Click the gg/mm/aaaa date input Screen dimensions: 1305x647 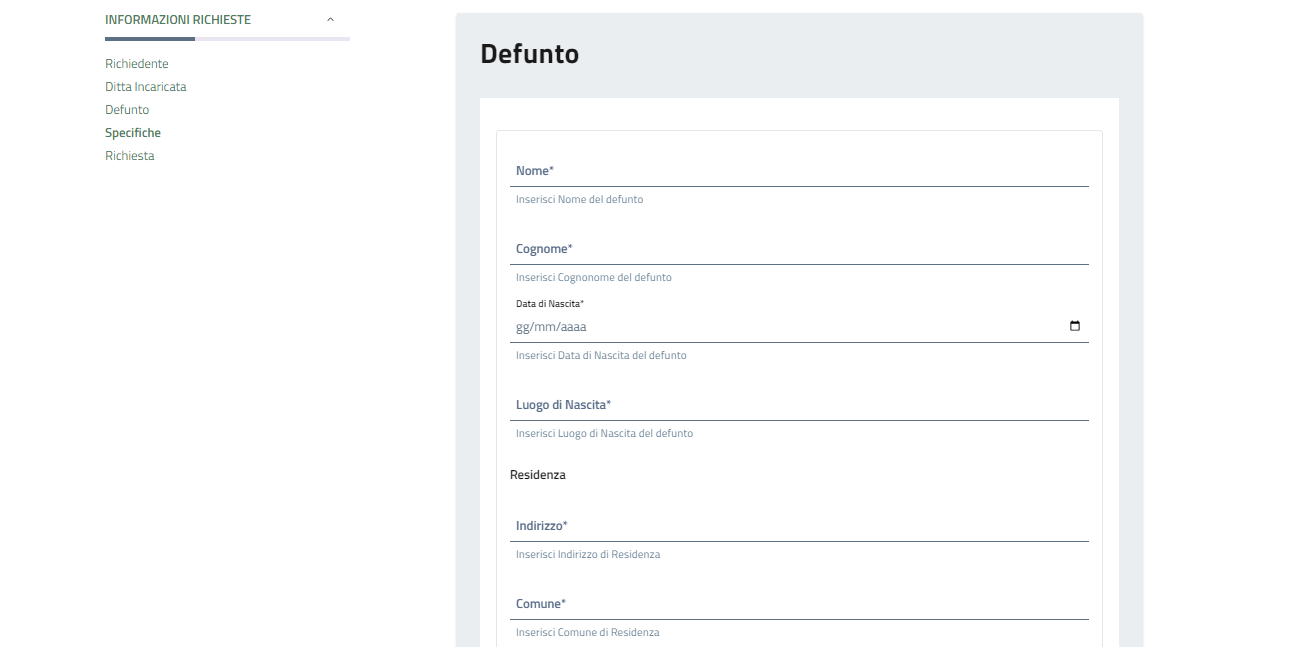[780, 327]
